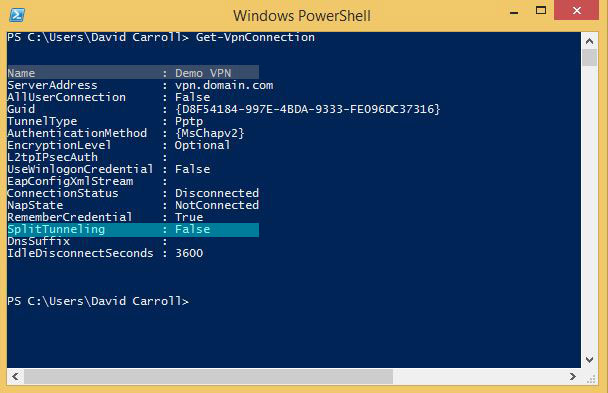Click the window resize grip corner
608x393 pixels.
[x=591, y=379]
